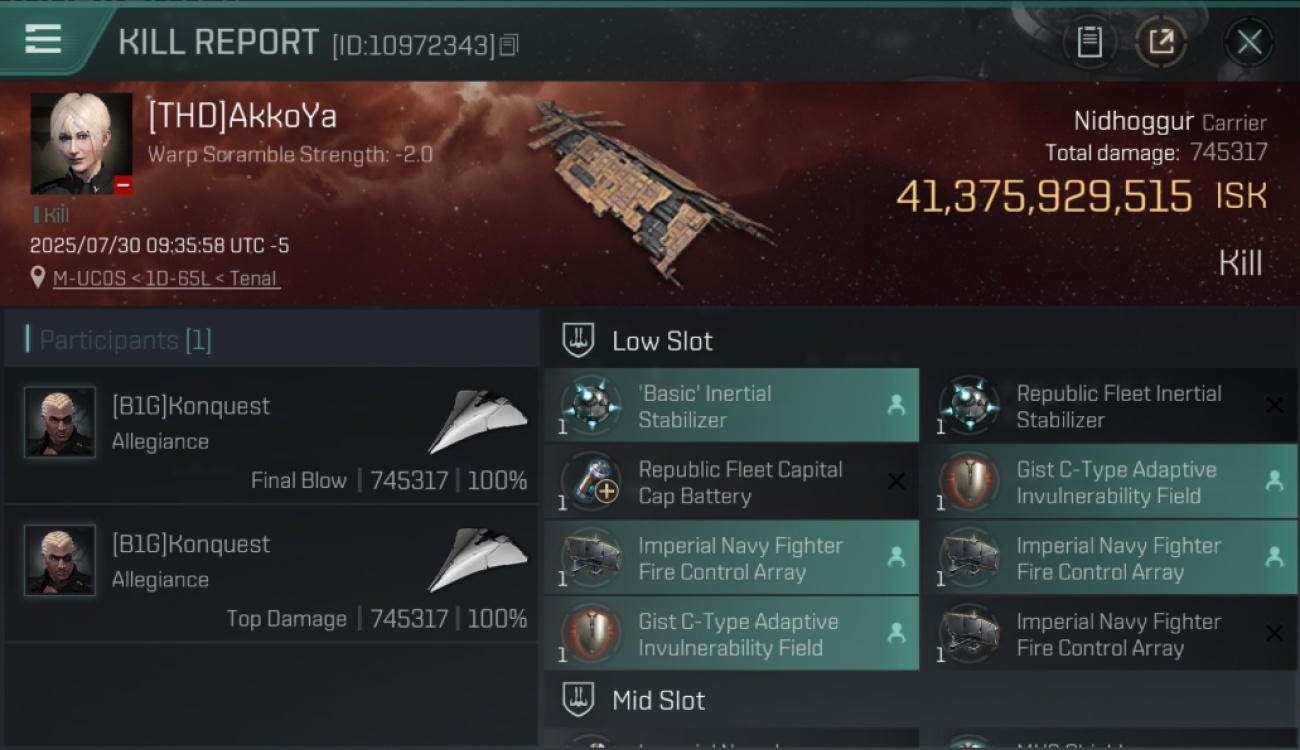The width and height of the screenshot is (1300, 750).
Task: Open the M-UCOS location link
Action: point(166,278)
